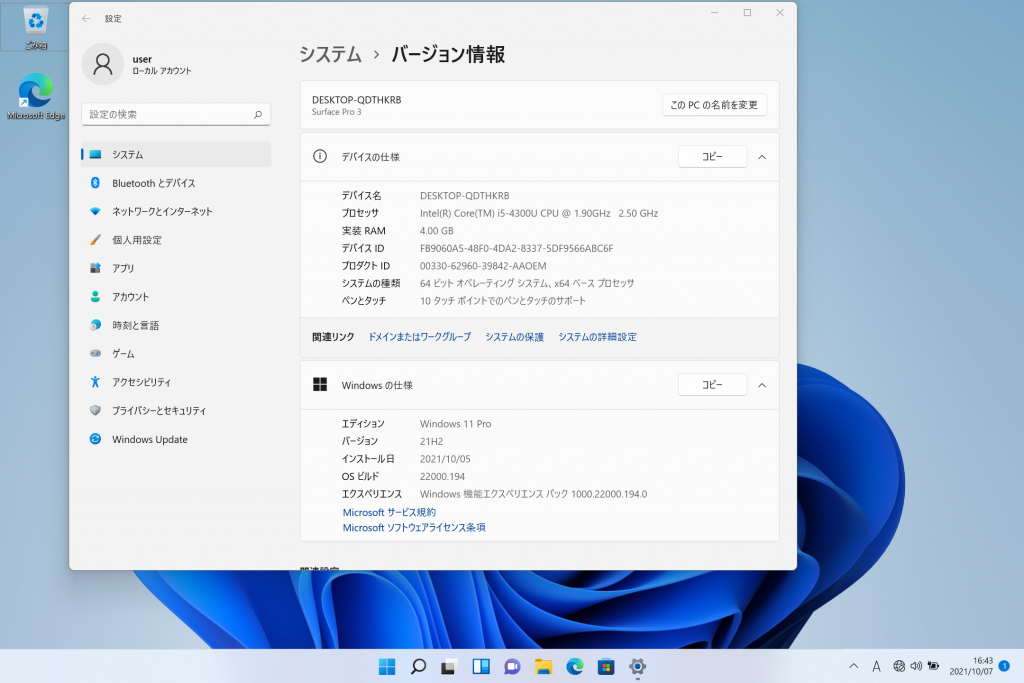This screenshot has width=1024, height=683.
Task: Open the notification count badge
Action: click(x=1004, y=666)
